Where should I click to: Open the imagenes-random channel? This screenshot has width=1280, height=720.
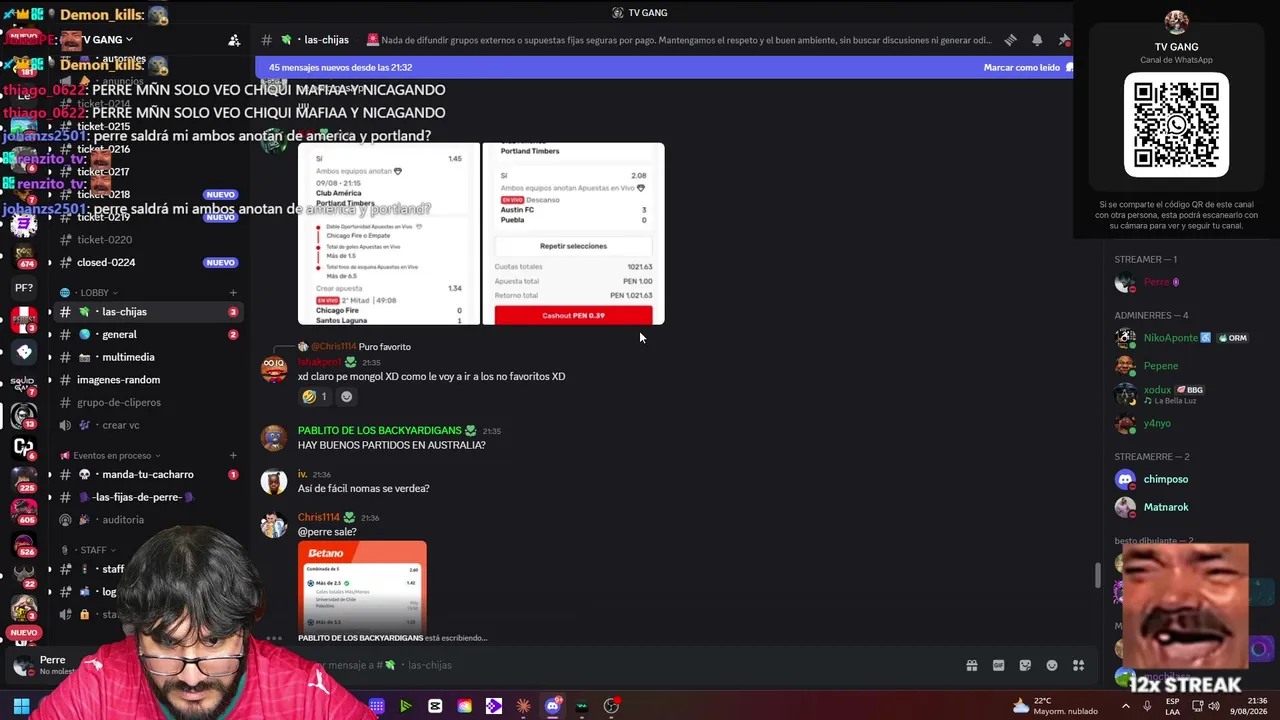click(x=149, y=380)
